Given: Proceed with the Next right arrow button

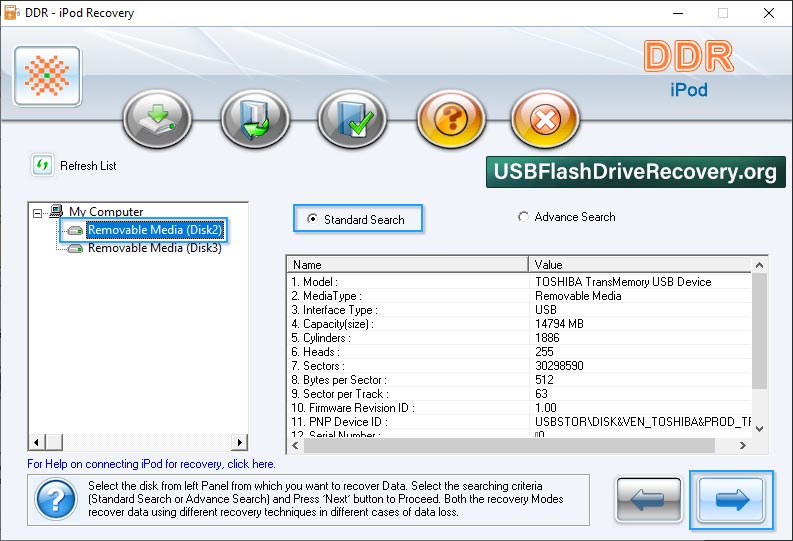Looking at the screenshot, I should pos(731,500).
